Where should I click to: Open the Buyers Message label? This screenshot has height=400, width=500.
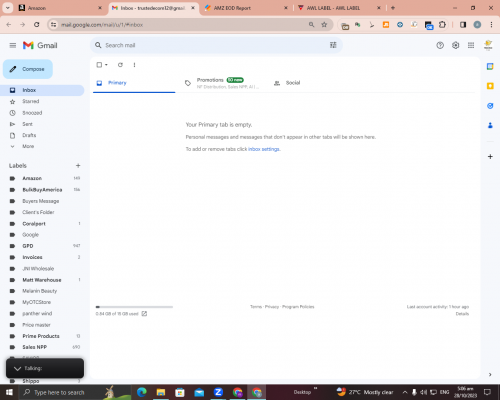(42, 201)
